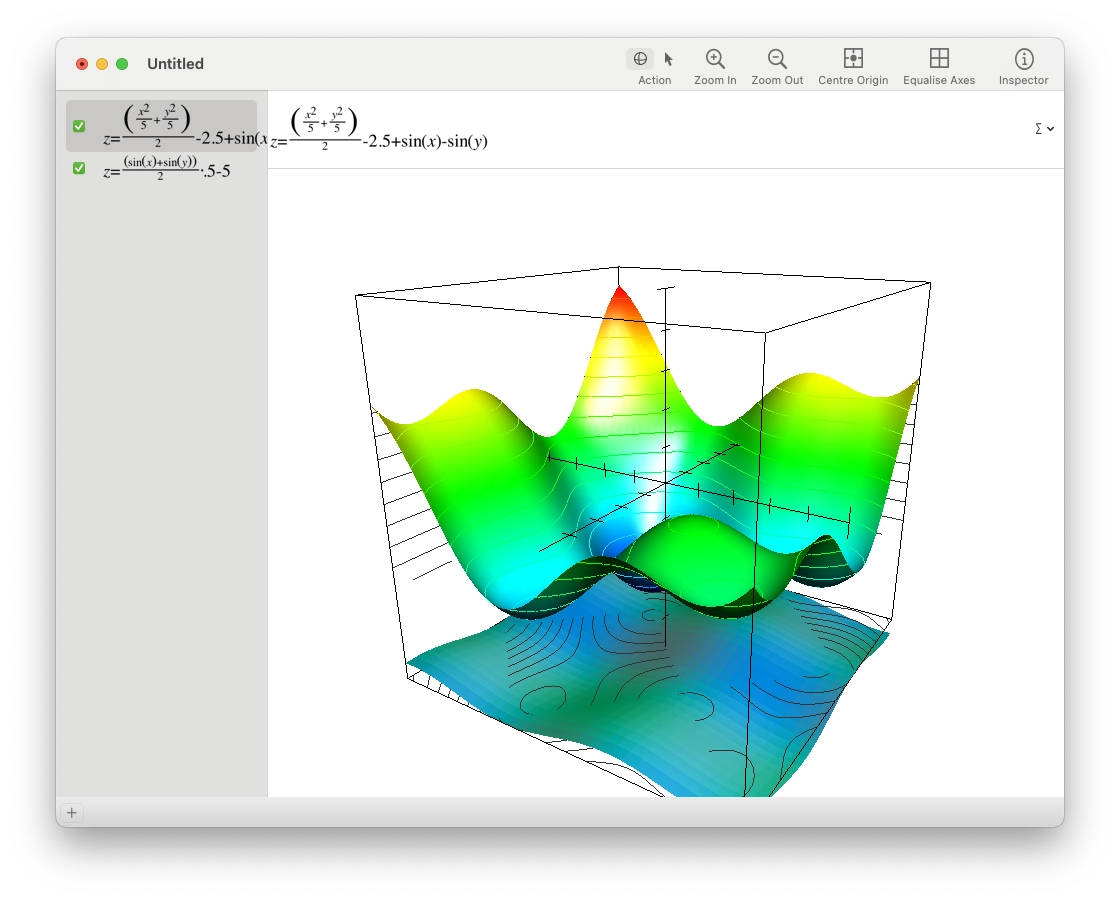Viewport: 1120px width, 901px height.
Task: Maximize the window with green button
Action: click(x=122, y=64)
